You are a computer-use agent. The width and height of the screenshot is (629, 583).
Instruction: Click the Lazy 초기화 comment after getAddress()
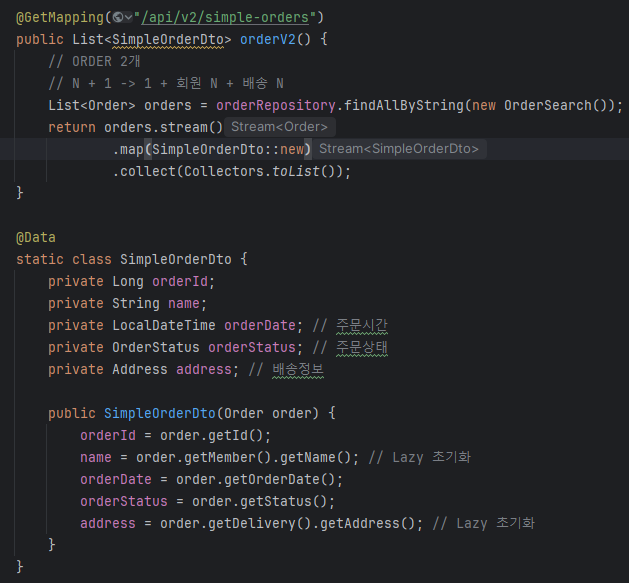click(x=483, y=524)
